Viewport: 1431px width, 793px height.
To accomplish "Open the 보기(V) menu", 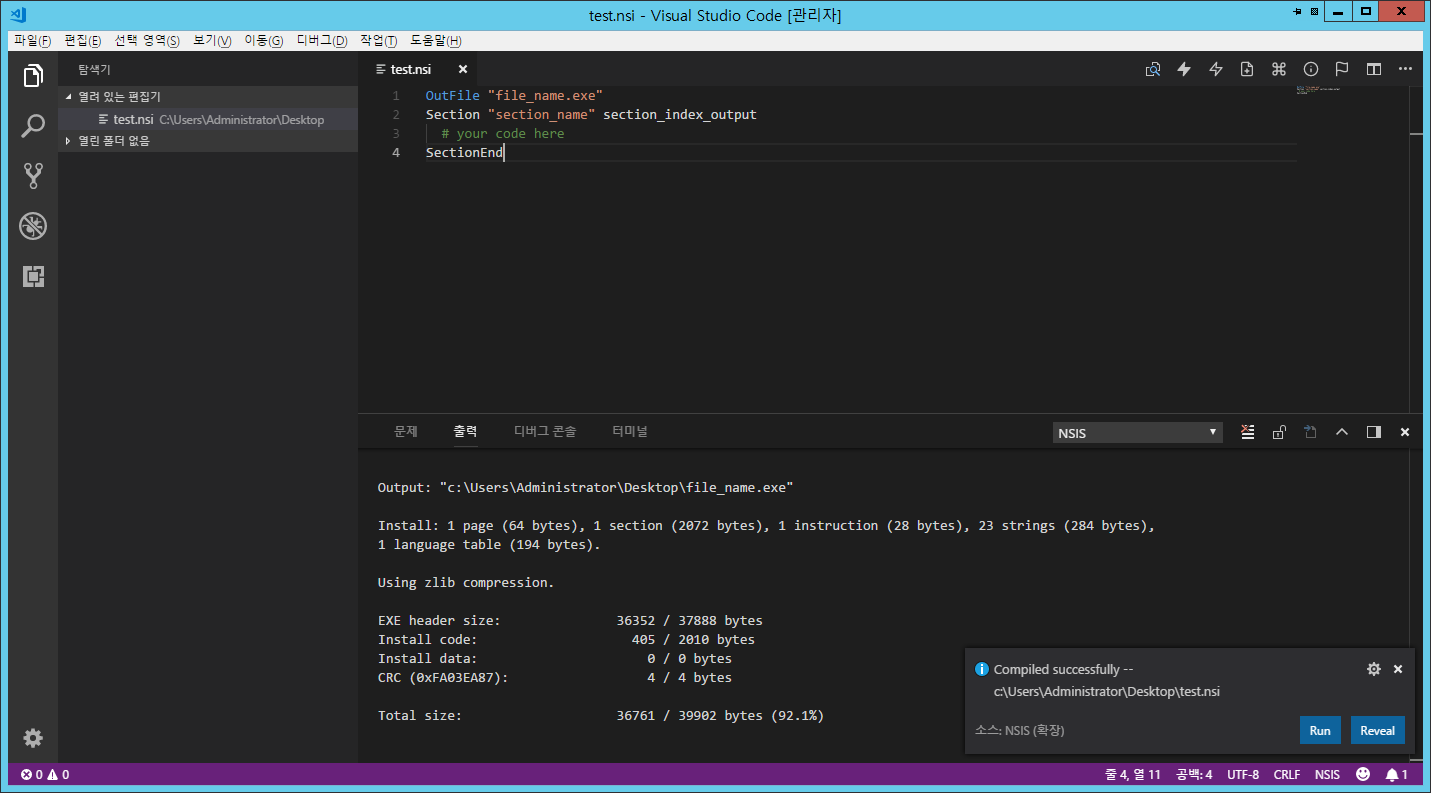I will click(212, 41).
